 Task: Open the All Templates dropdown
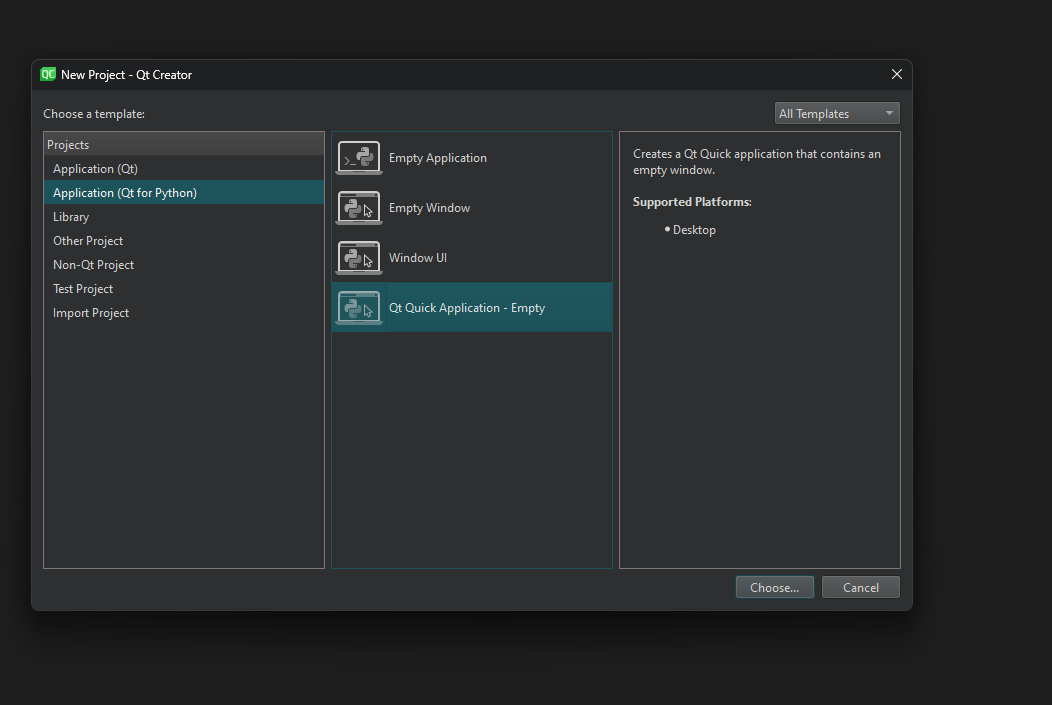pos(837,113)
